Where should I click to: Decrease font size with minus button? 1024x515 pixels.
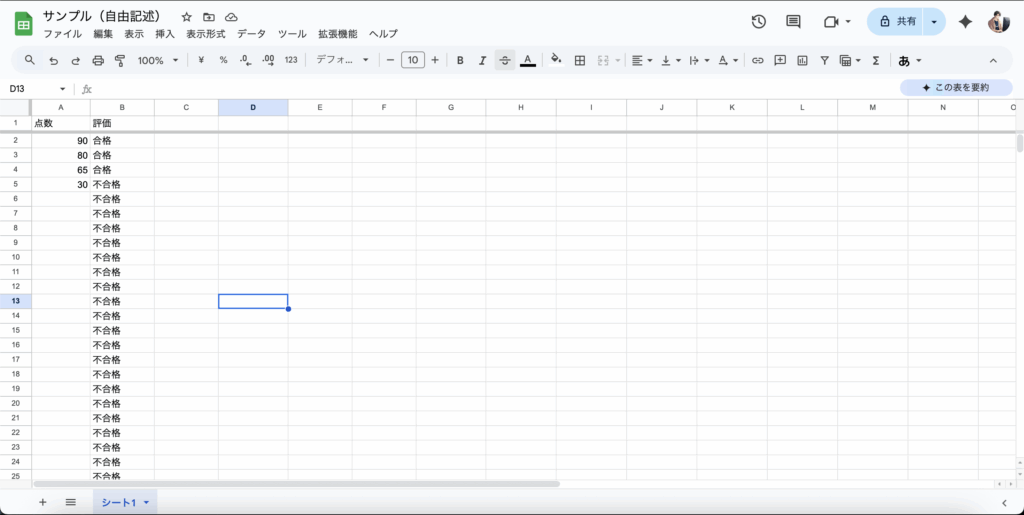tap(391, 60)
